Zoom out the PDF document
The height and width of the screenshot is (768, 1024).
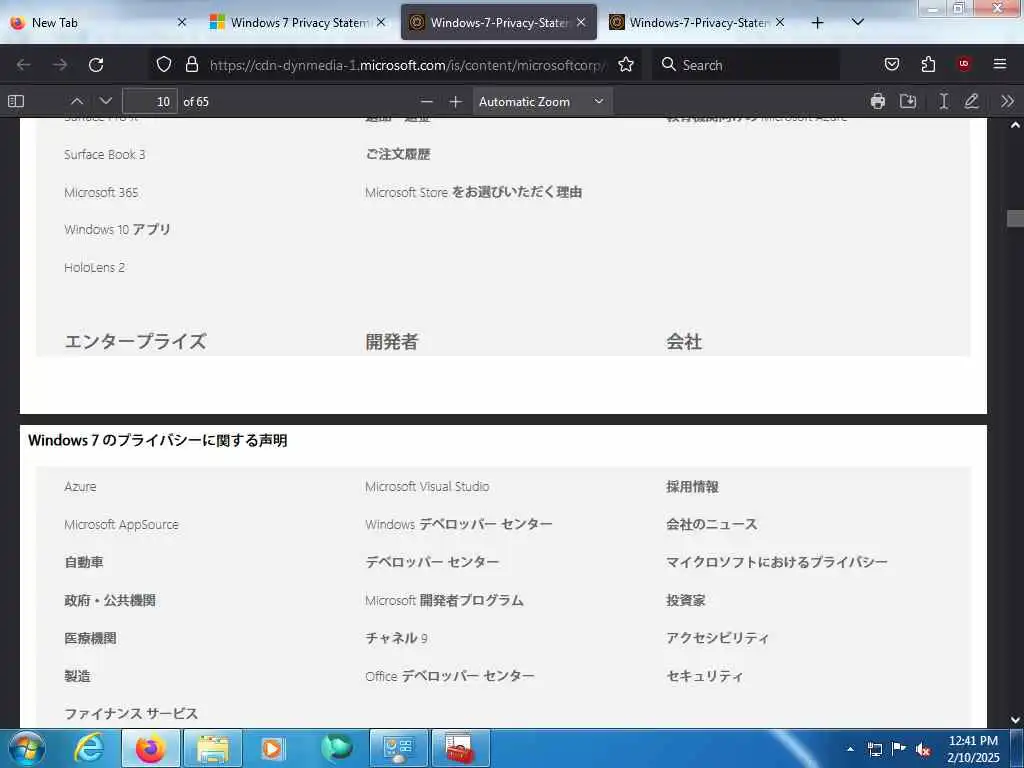click(426, 101)
